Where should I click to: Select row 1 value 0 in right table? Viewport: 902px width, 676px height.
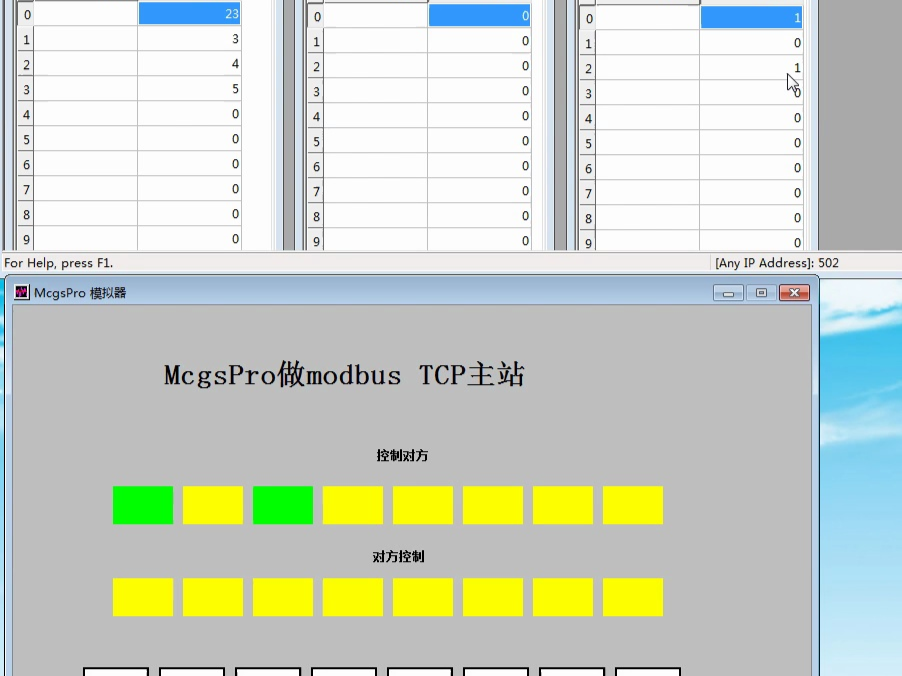751,43
